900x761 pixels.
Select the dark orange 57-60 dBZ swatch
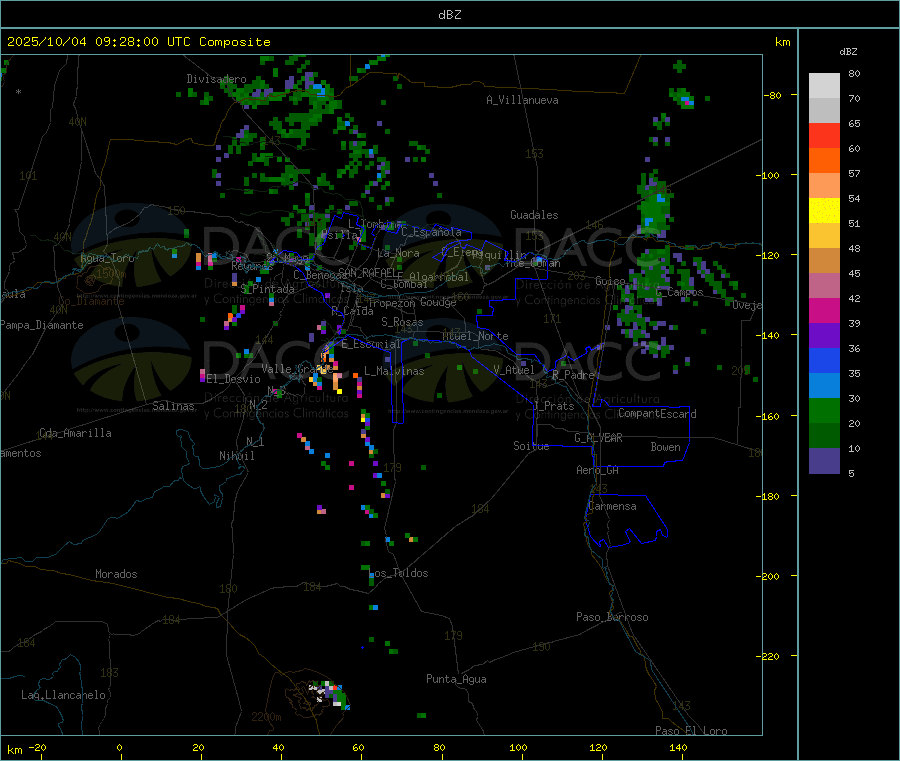[x=824, y=161]
